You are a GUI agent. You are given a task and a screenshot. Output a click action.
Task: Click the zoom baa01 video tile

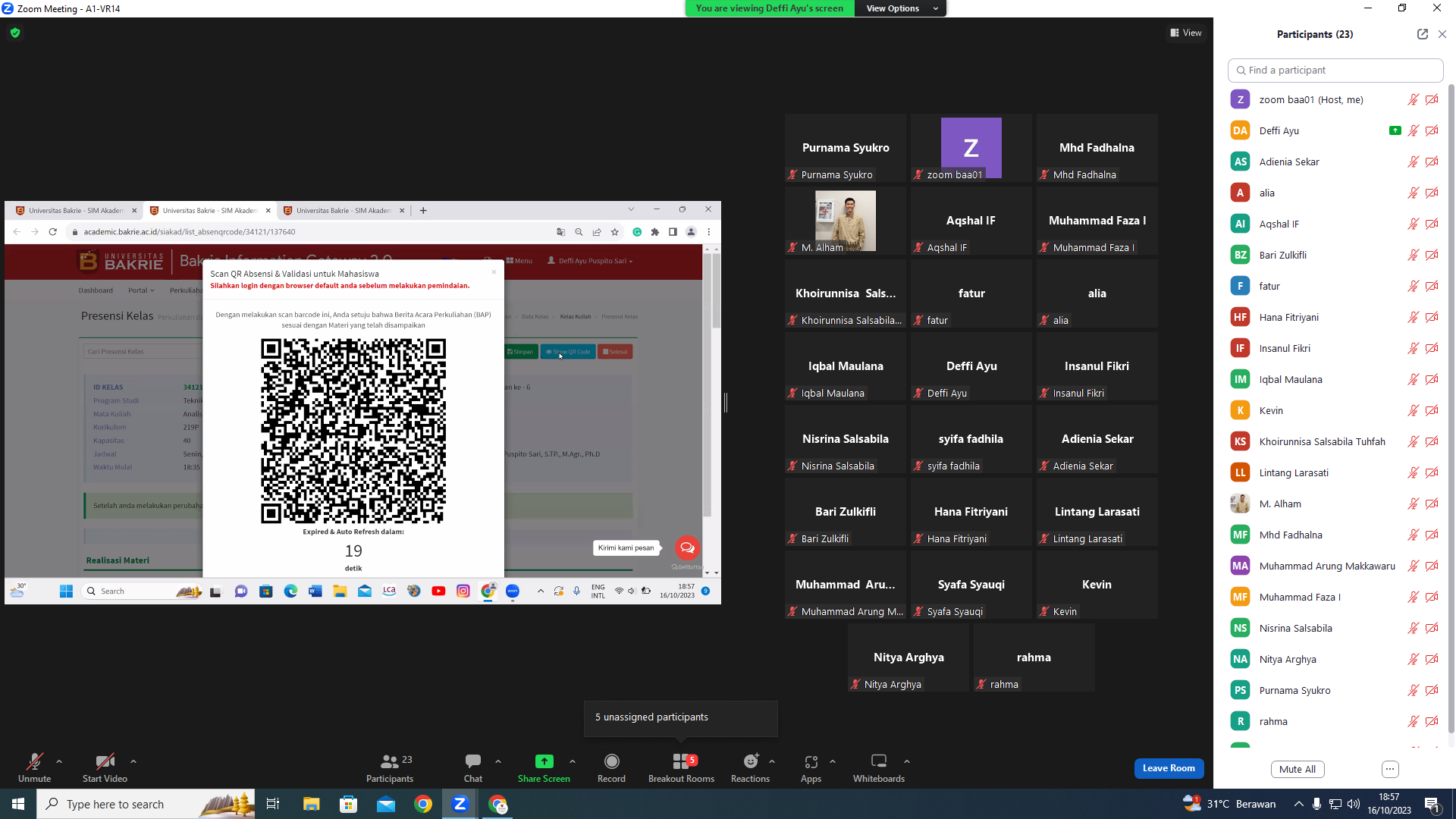pyautogui.click(x=971, y=148)
